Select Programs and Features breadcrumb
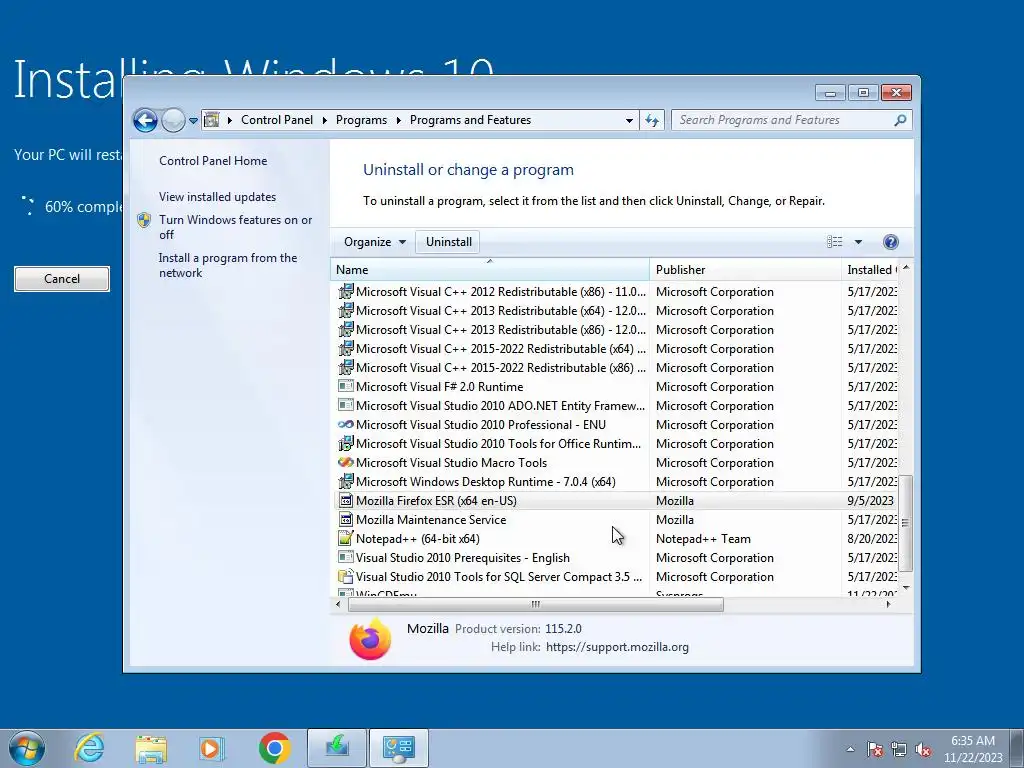The width and height of the screenshot is (1024, 768). tap(470, 120)
